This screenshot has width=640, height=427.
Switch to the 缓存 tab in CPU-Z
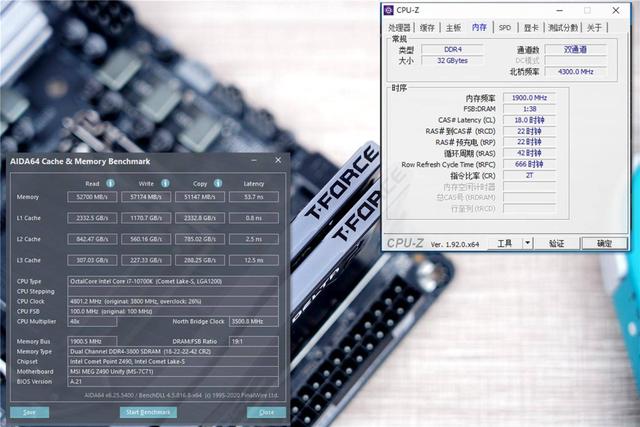(427, 28)
